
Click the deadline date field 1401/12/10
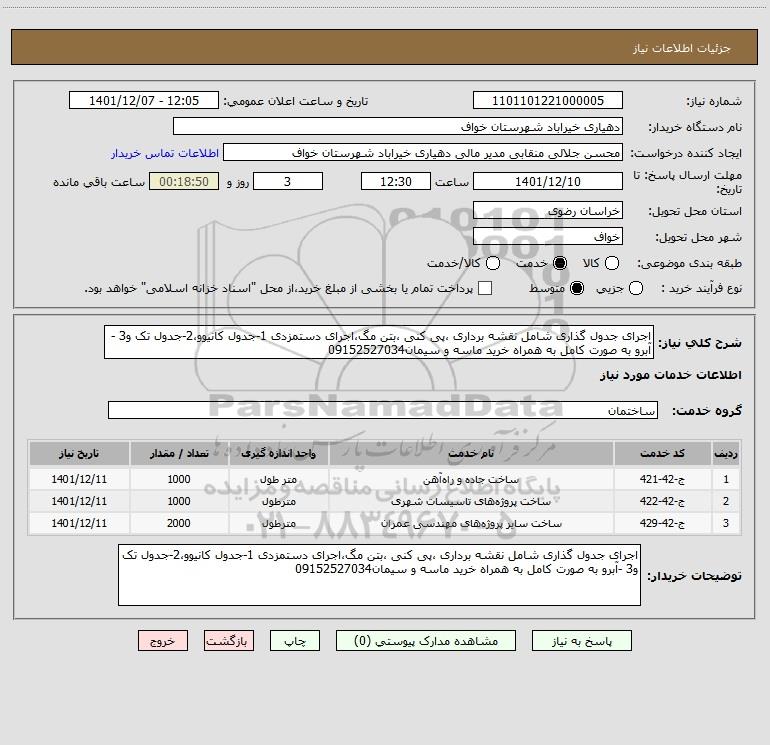[548, 181]
